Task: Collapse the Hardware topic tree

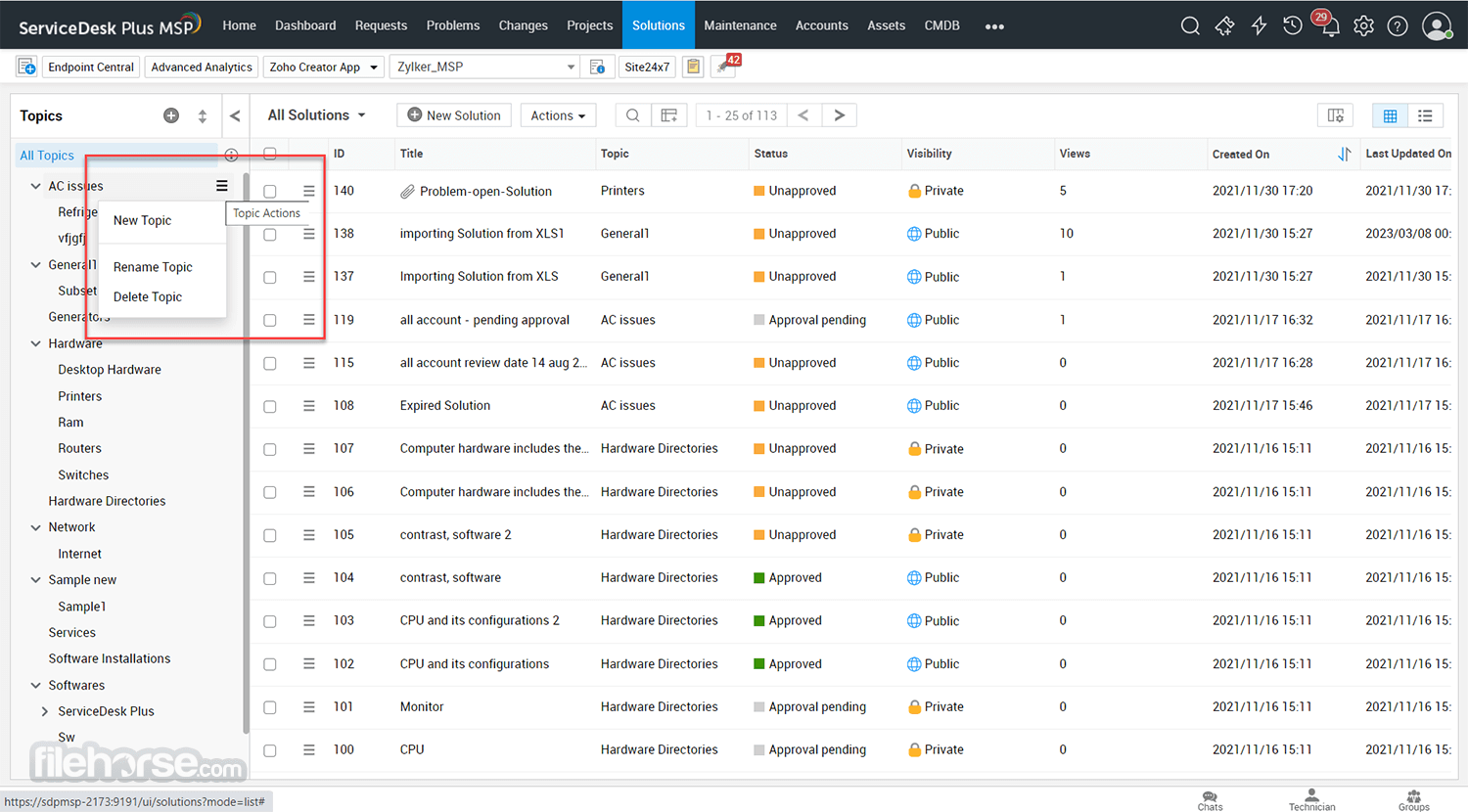Action: click(36, 343)
